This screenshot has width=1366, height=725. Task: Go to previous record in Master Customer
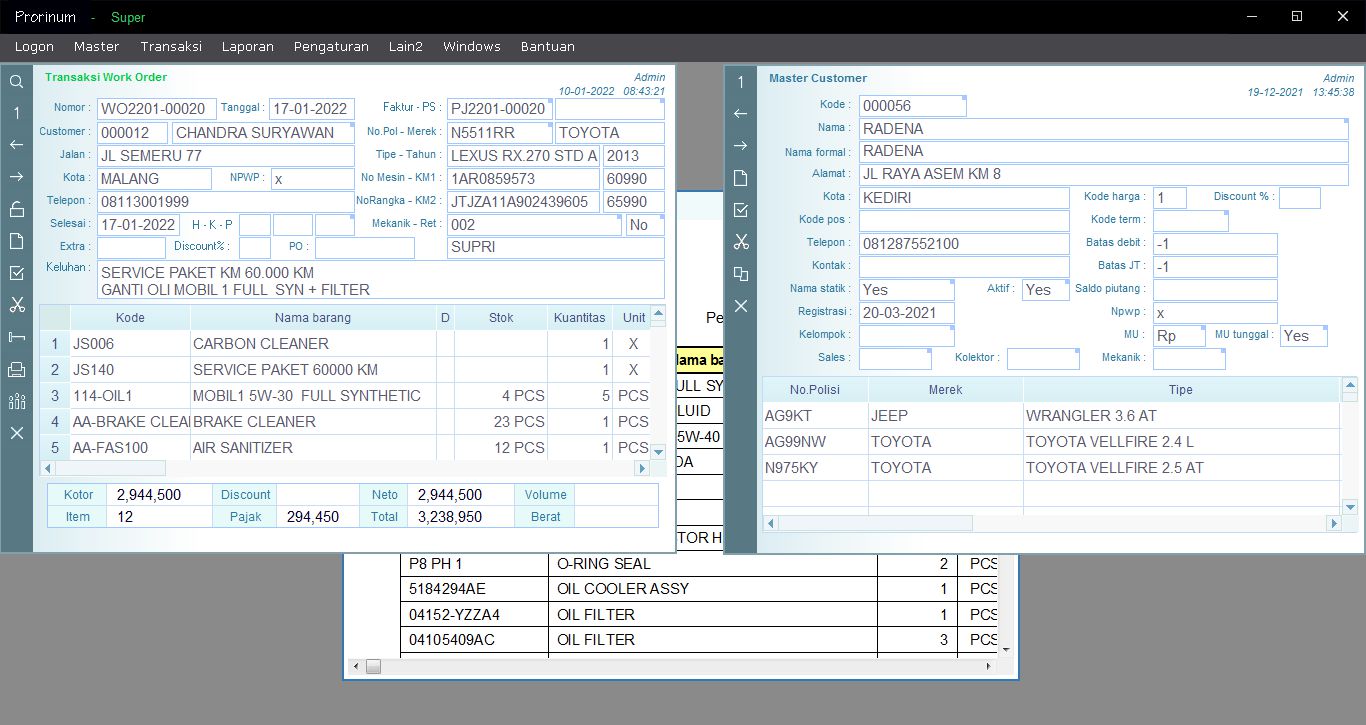pyautogui.click(x=741, y=114)
